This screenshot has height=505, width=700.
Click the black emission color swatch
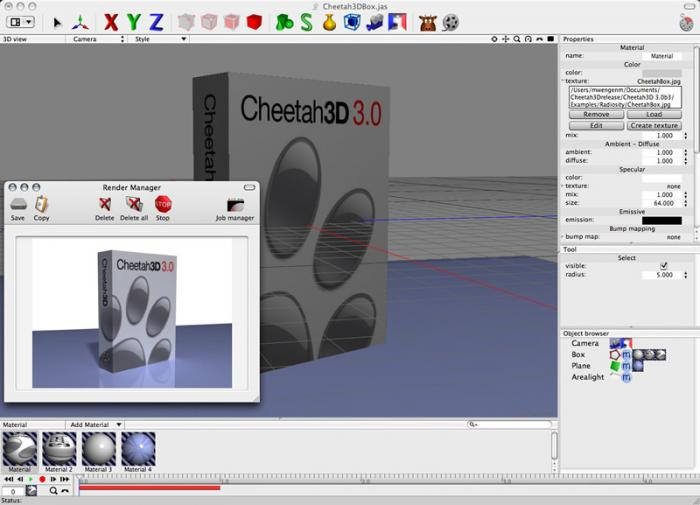[x=662, y=220]
